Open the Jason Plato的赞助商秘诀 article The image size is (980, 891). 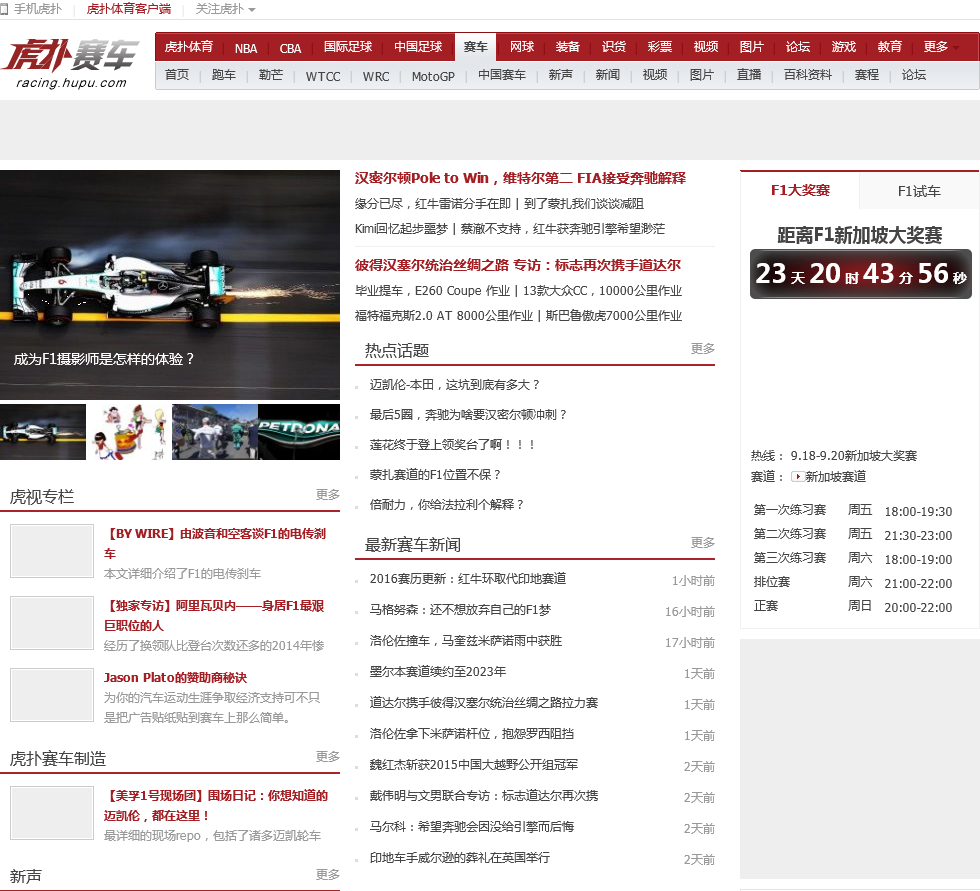(175, 678)
